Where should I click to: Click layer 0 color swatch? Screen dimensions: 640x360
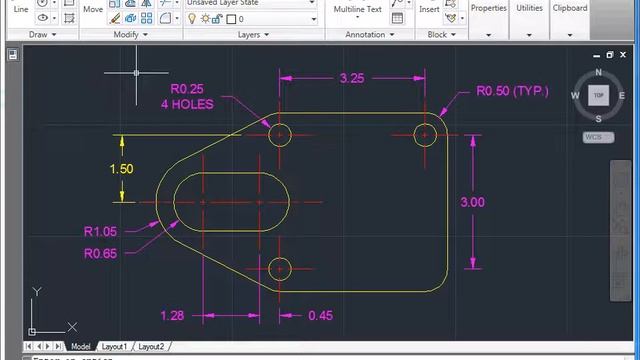[231, 19]
